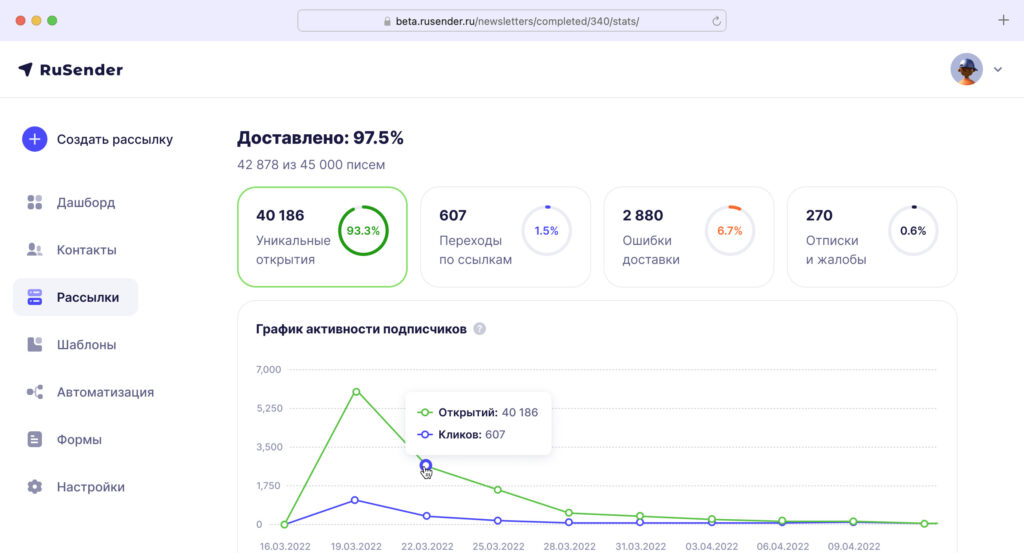Viewport: 1024px width, 553px height.
Task: Switch to the Ошибки доставки stats card
Action: point(688,237)
